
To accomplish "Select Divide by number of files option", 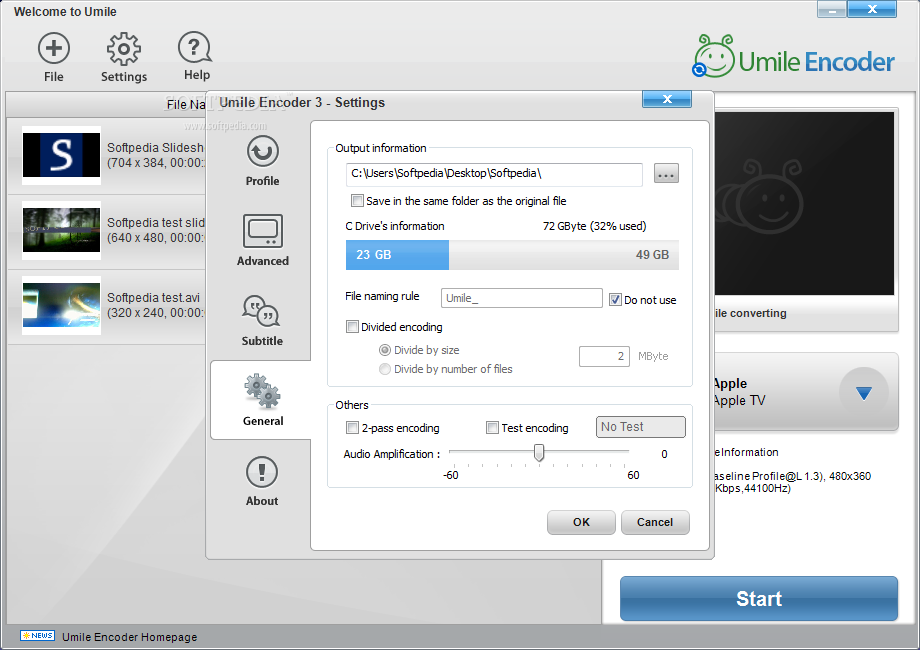I will click(385, 369).
